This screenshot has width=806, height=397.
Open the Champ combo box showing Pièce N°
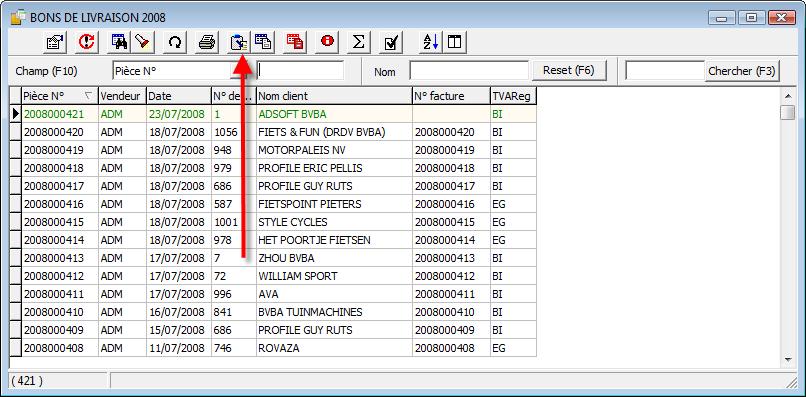pos(180,71)
